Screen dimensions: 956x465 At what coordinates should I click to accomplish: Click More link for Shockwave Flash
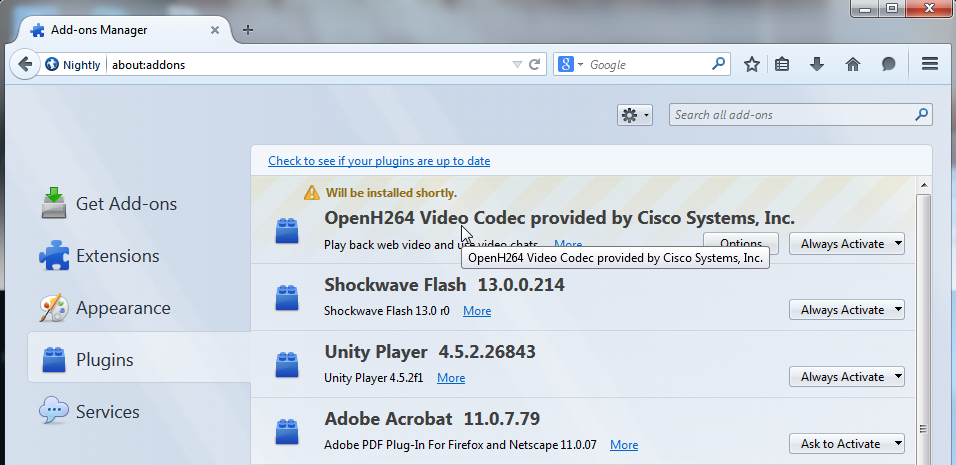[x=477, y=311]
